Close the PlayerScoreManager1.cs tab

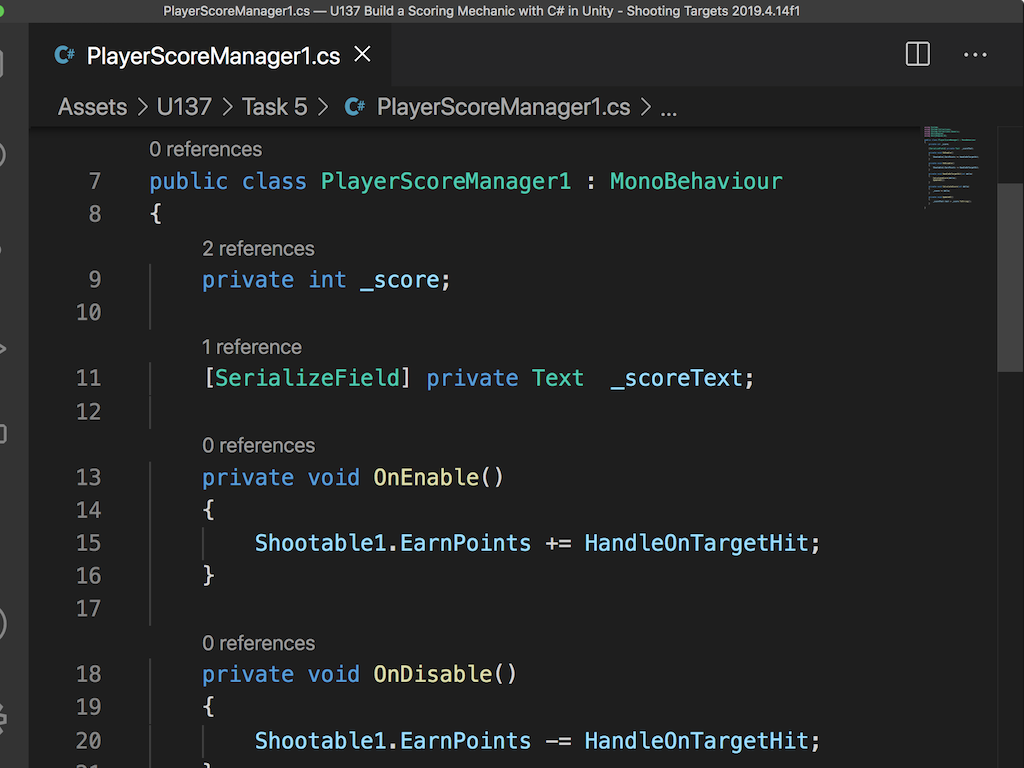(362, 54)
